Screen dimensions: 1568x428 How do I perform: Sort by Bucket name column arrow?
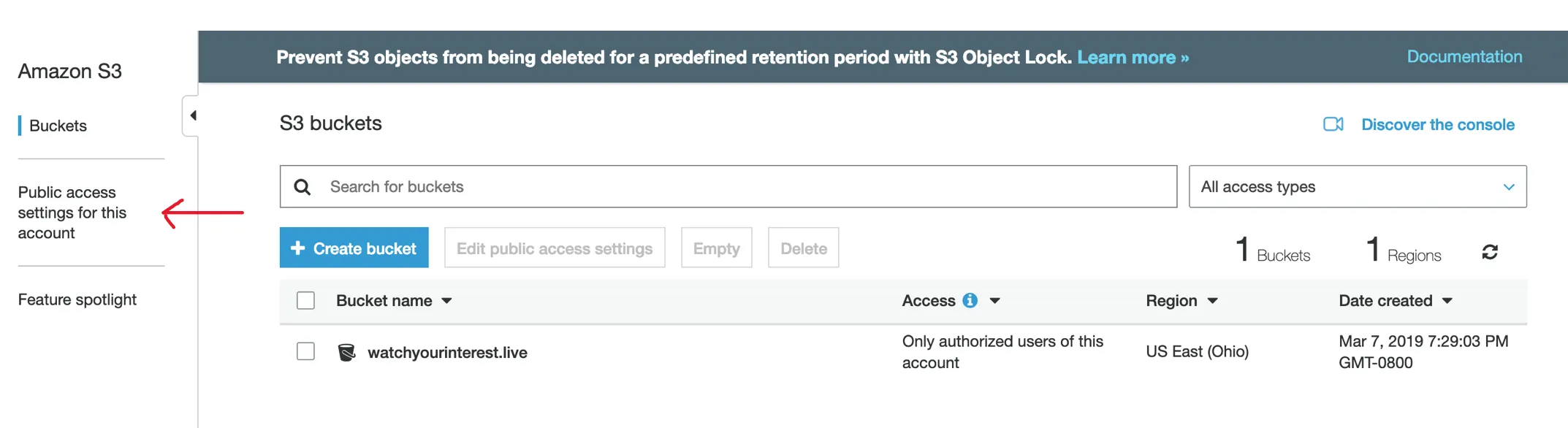point(447,301)
